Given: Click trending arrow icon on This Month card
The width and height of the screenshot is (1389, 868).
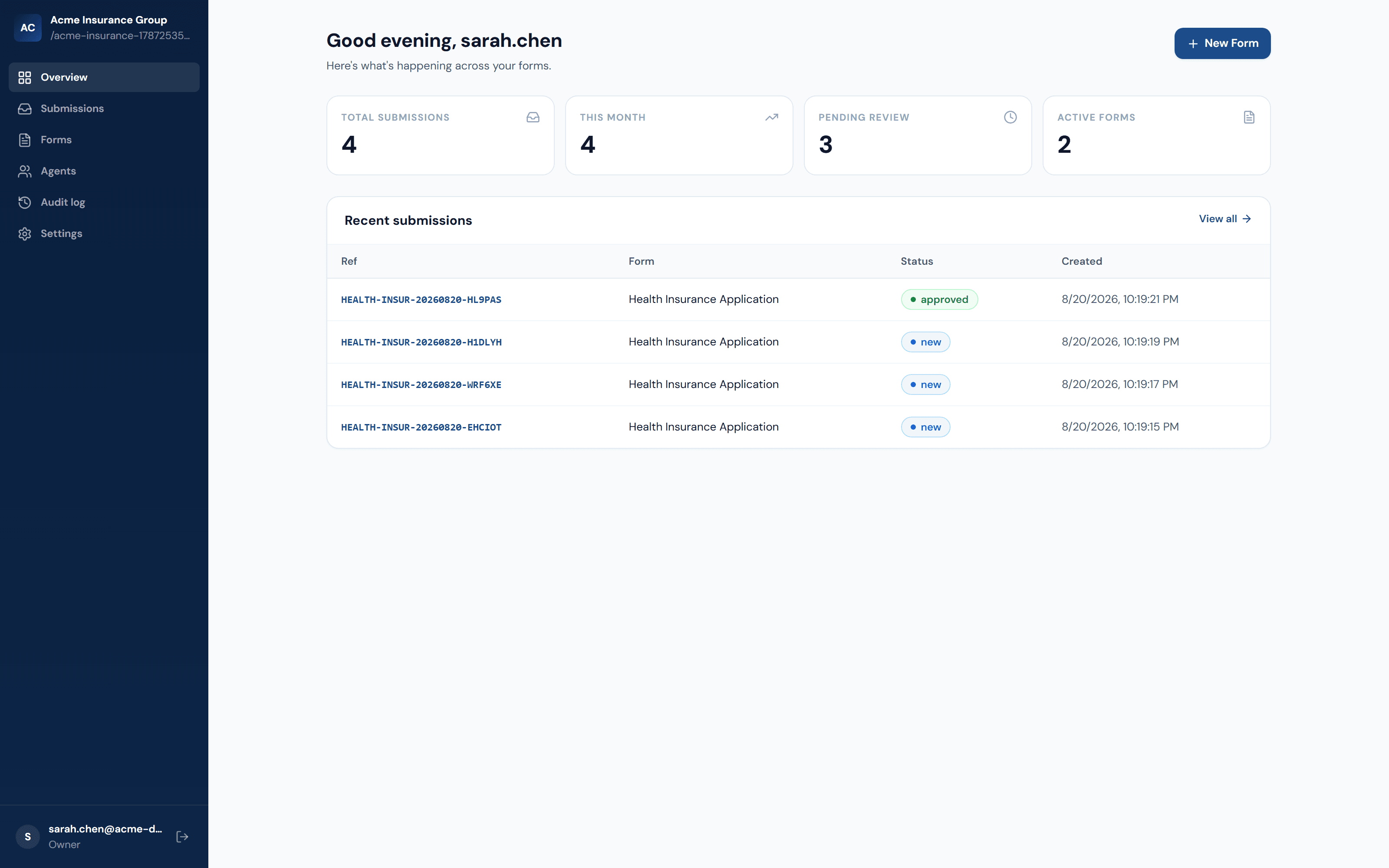Looking at the screenshot, I should 771,117.
